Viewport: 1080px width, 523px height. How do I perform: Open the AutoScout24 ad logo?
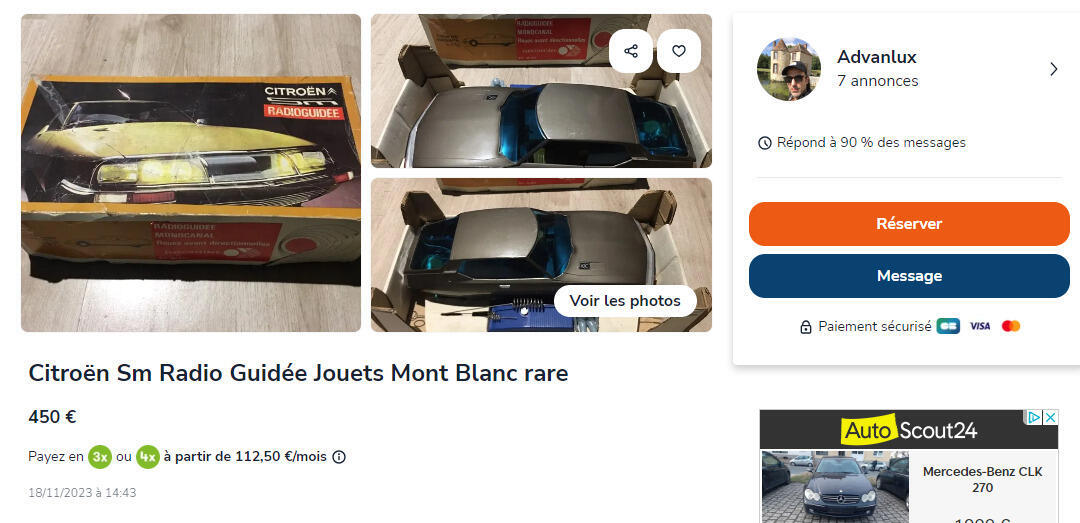[908, 431]
